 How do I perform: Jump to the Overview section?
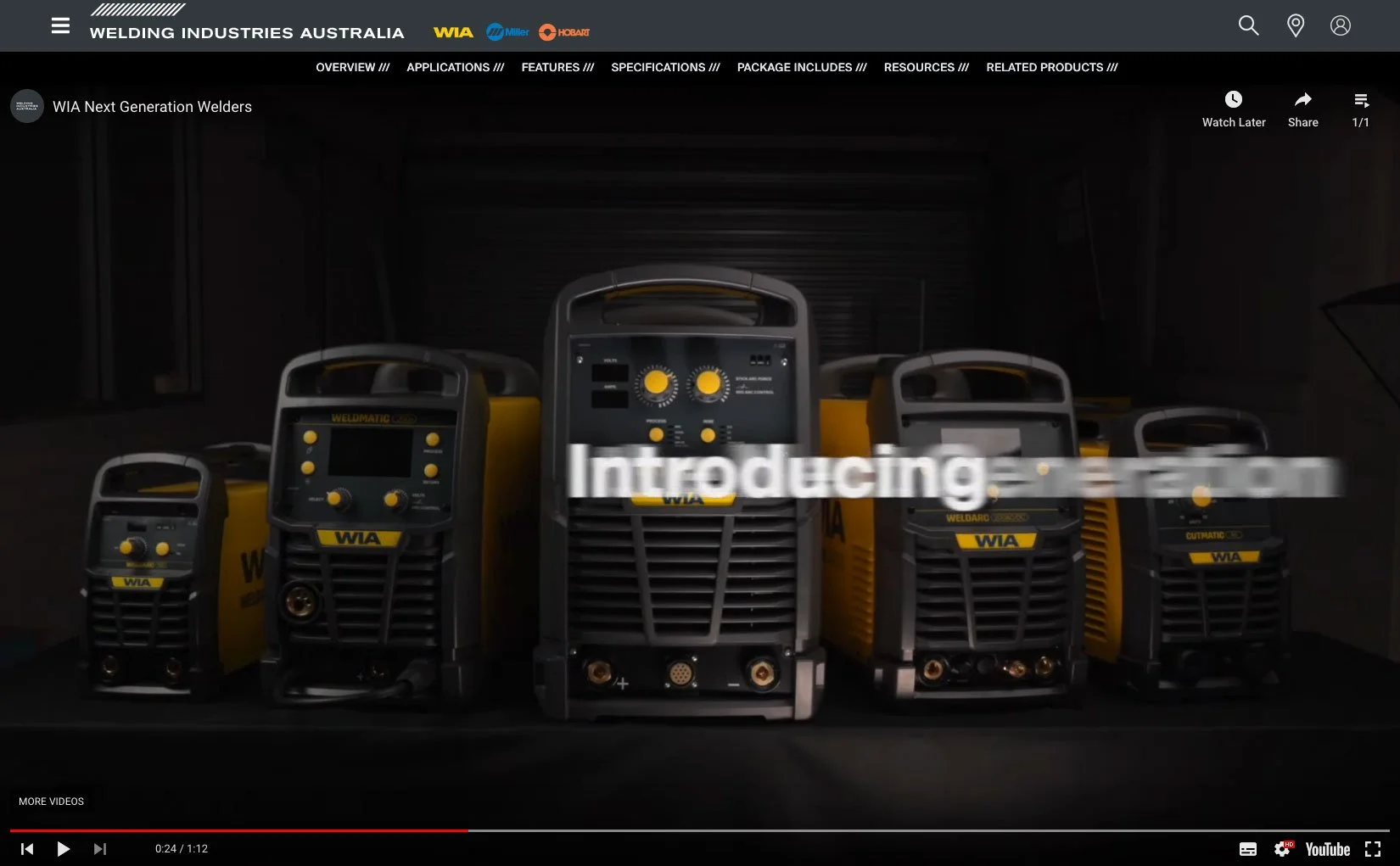(x=352, y=67)
